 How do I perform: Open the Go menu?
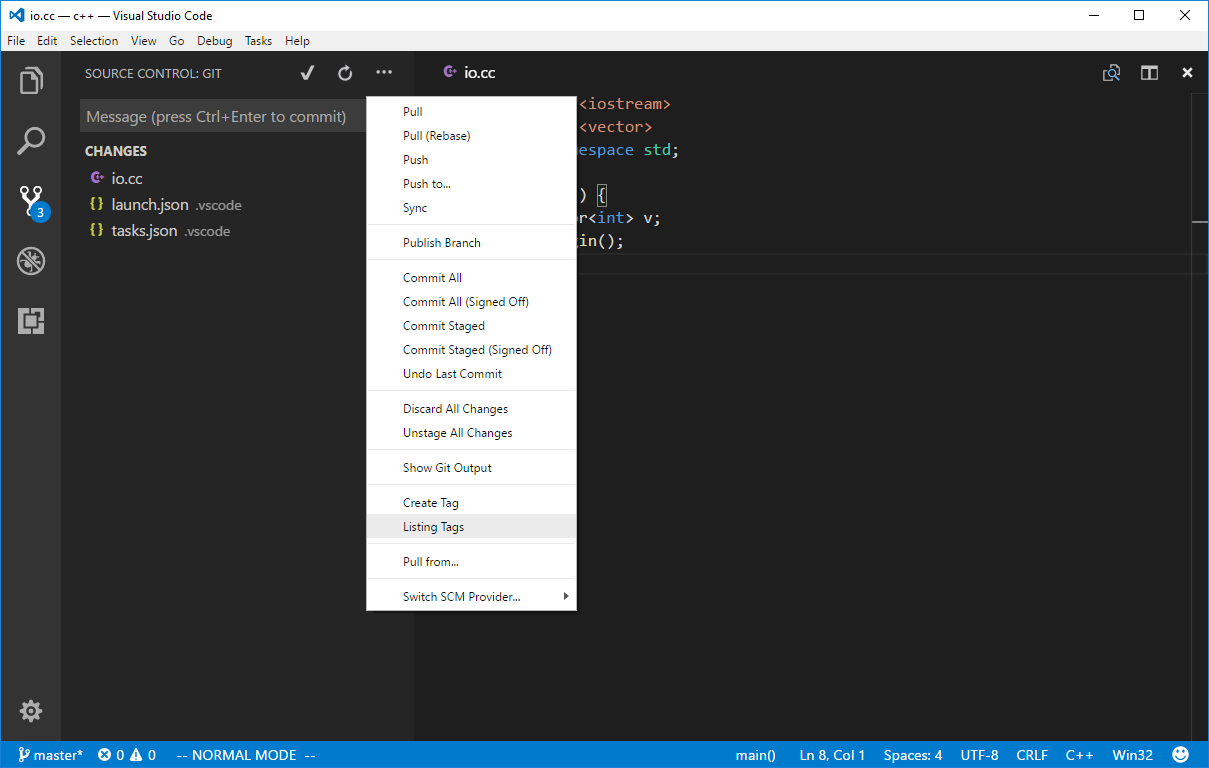pos(177,41)
